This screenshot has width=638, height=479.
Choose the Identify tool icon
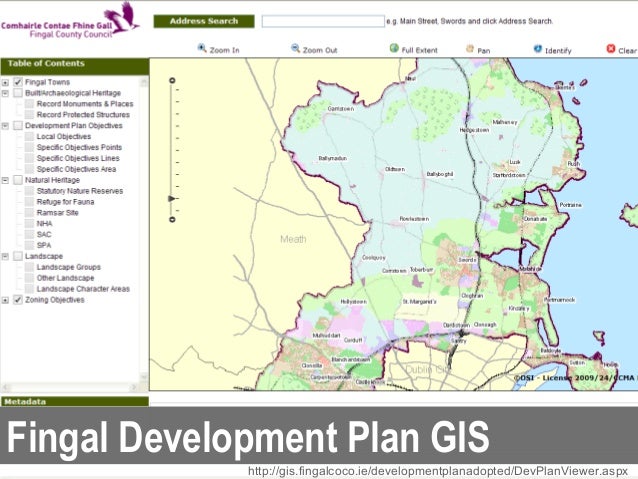point(538,49)
